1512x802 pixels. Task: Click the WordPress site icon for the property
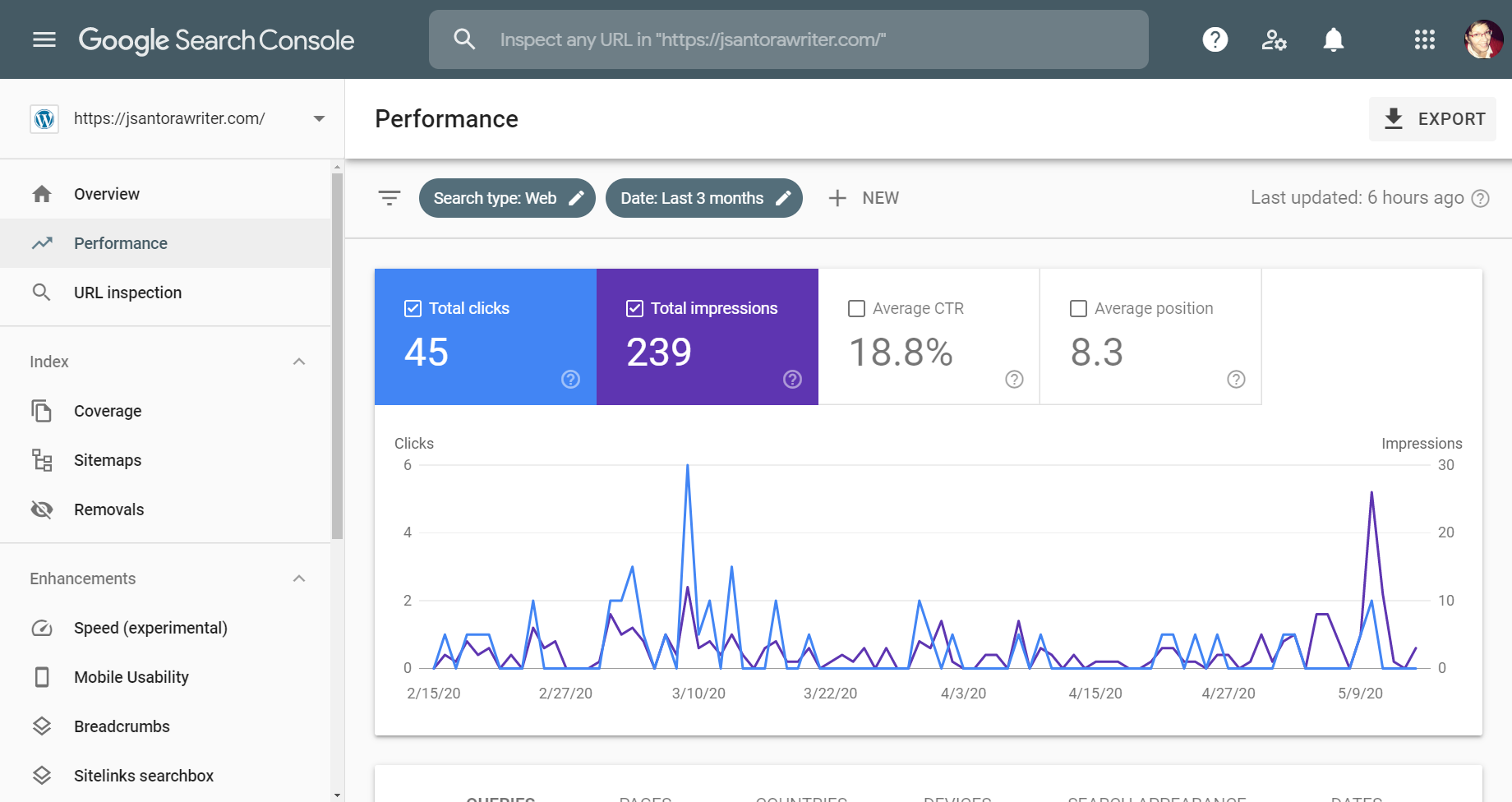coord(44,119)
